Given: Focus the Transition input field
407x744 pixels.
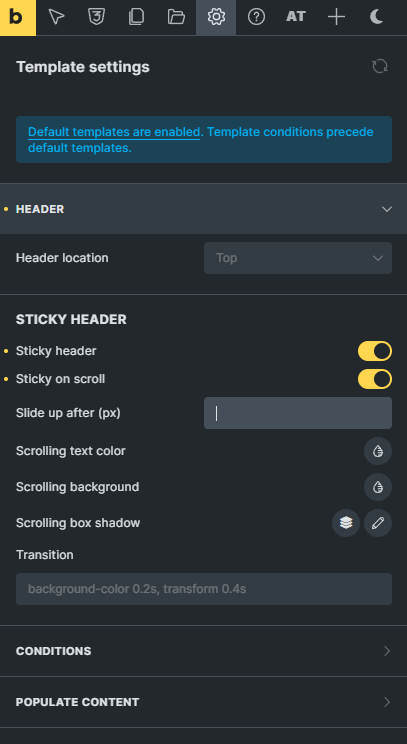Looking at the screenshot, I should [204, 589].
